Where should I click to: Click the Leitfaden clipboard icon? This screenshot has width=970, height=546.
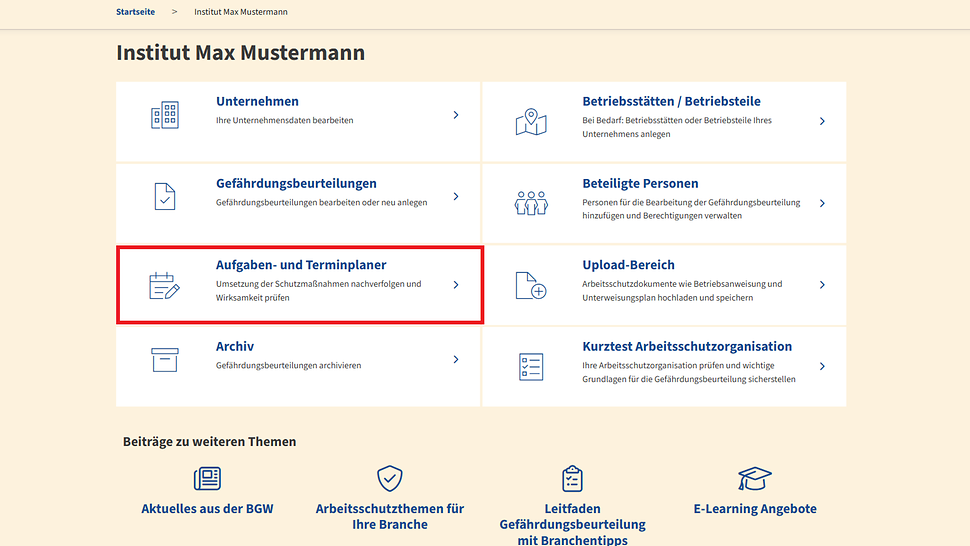click(572, 479)
